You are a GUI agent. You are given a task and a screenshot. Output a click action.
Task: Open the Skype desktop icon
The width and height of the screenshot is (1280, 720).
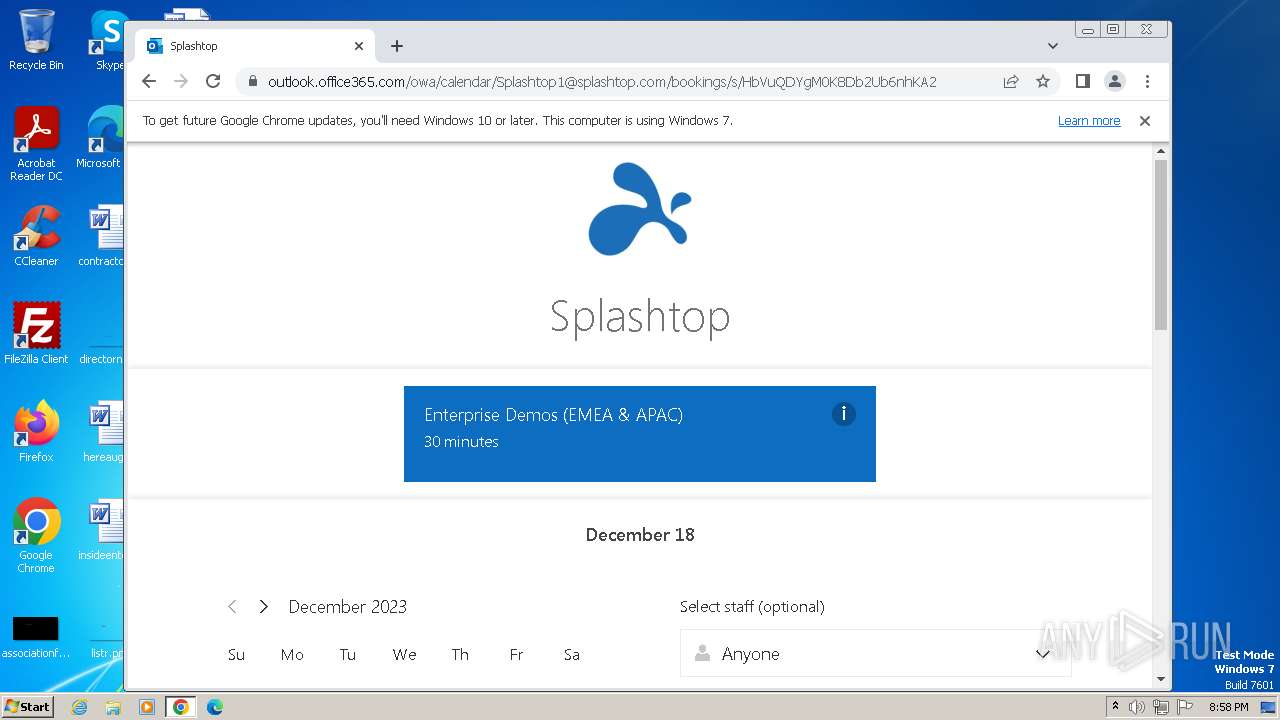click(109, 40)
